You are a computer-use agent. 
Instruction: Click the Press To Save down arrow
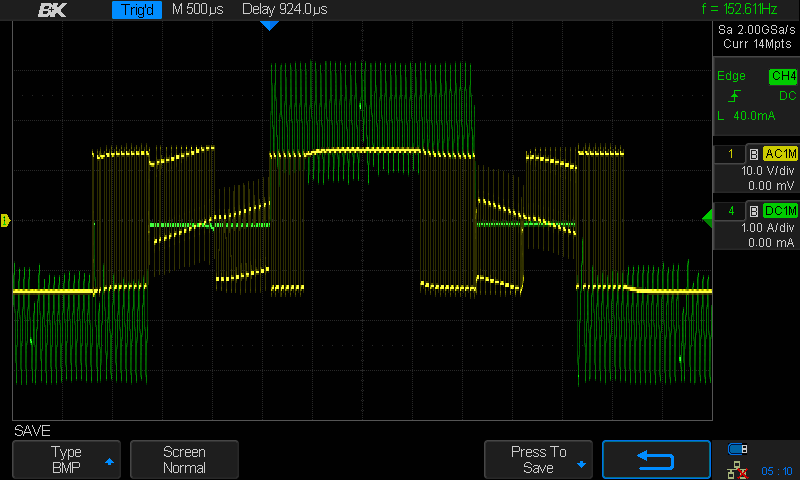tap(581, 464)
